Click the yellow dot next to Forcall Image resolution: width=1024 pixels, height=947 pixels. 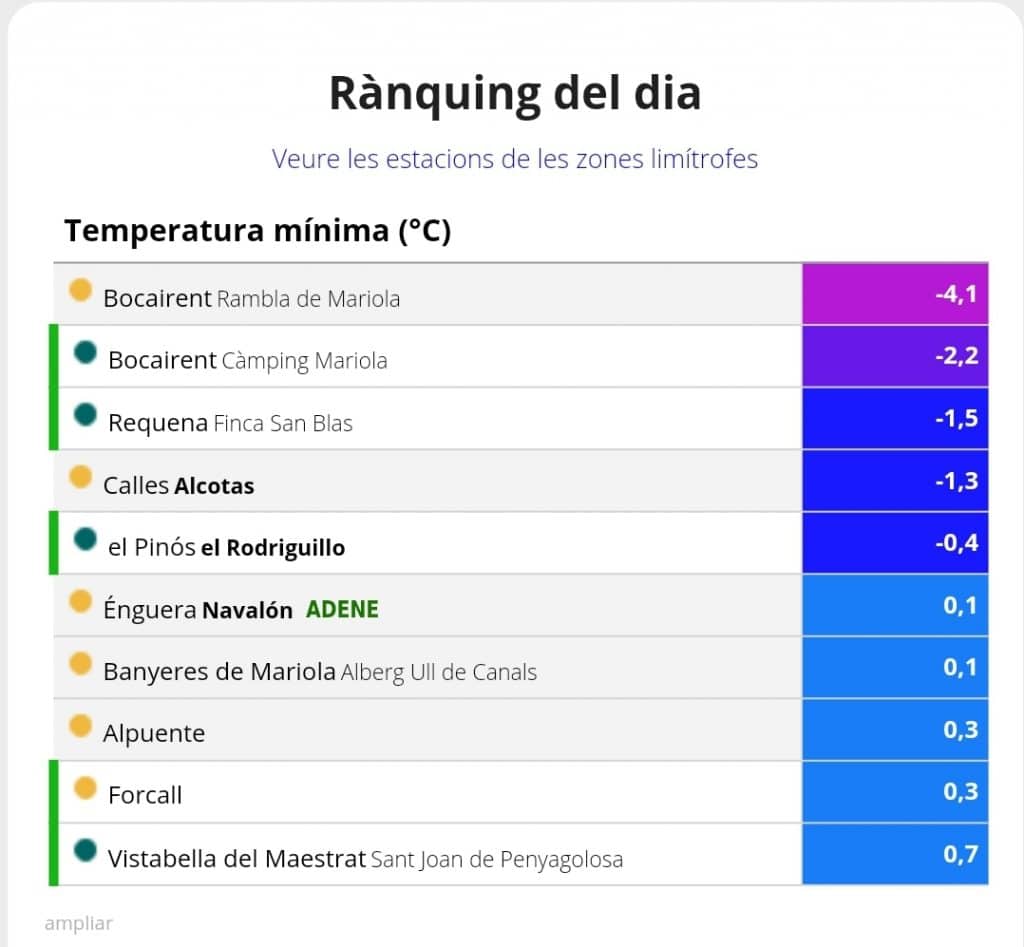point(85,788)
